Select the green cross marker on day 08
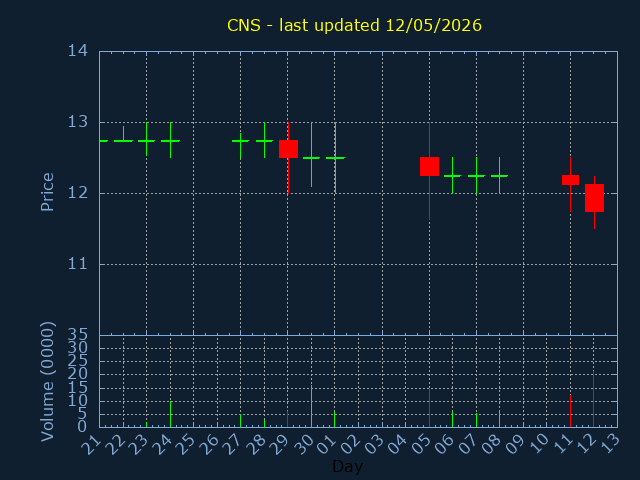 pos(499,176)
